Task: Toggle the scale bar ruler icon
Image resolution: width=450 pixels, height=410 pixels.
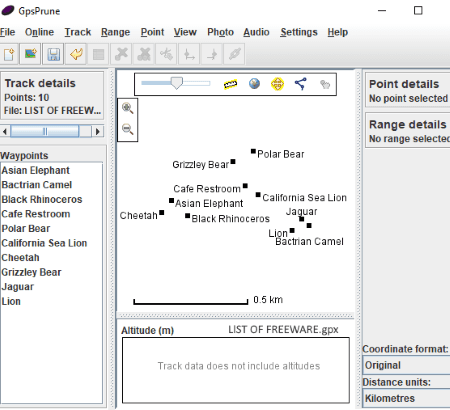Action: click(230, 84)
